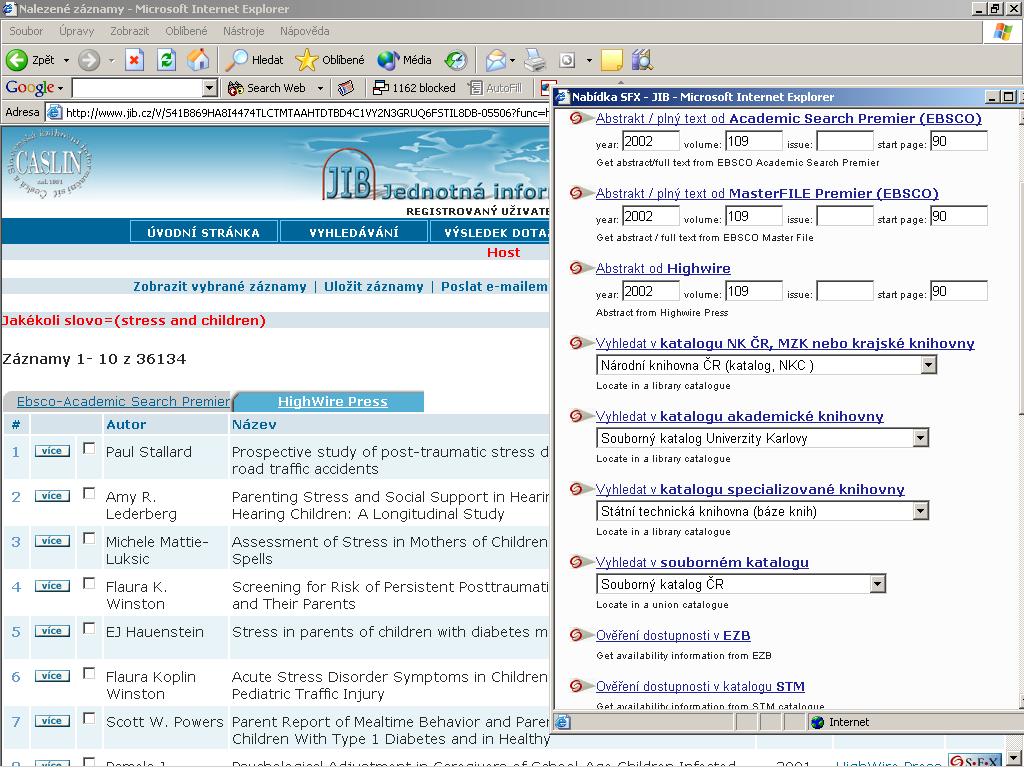Open the Souborný katalog Univerzity Karlovy dropdown

(x=920, y=439)
